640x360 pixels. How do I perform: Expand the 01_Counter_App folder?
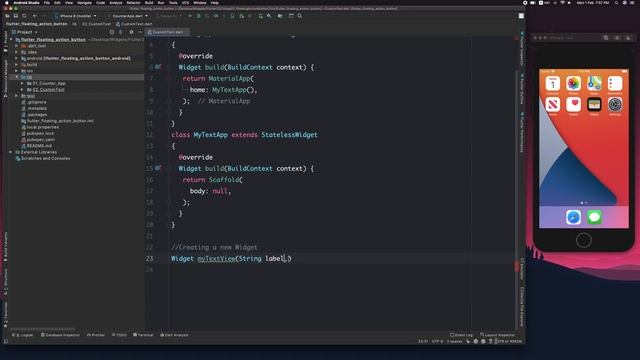click(22, 83)
